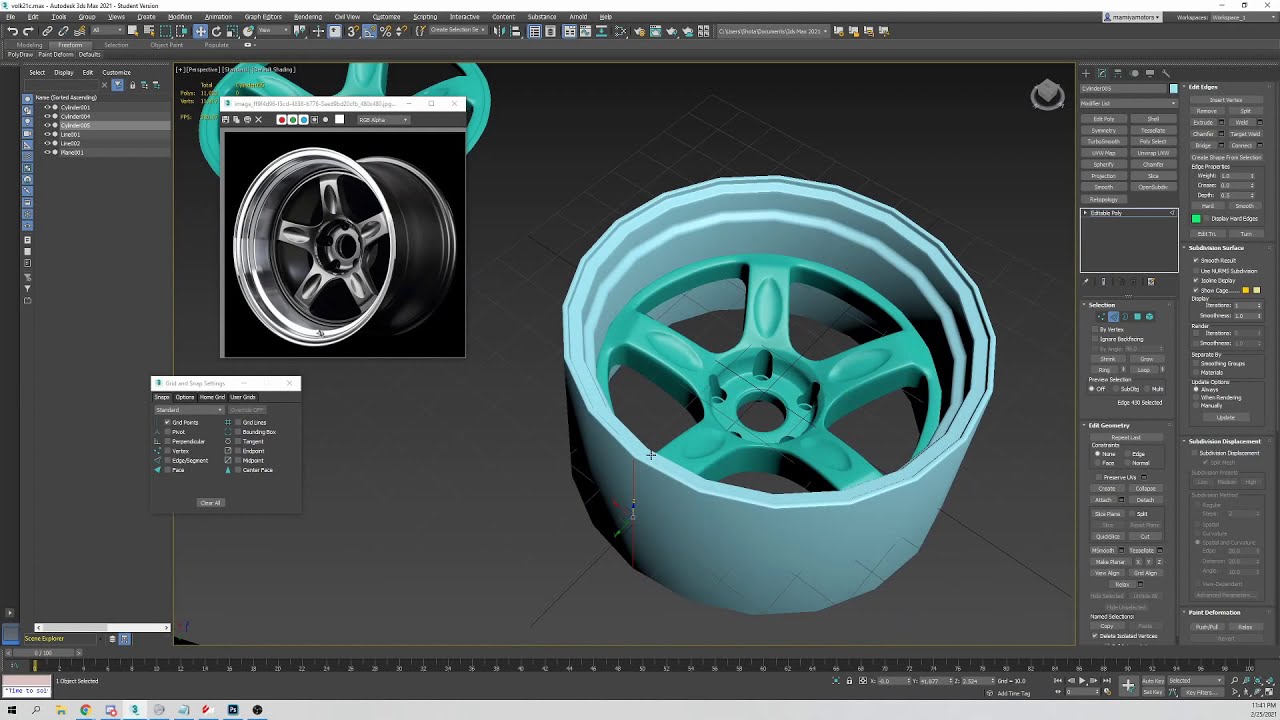1280x720 pixels.
Task: Open the Home Grid tab
Action: 212,397
